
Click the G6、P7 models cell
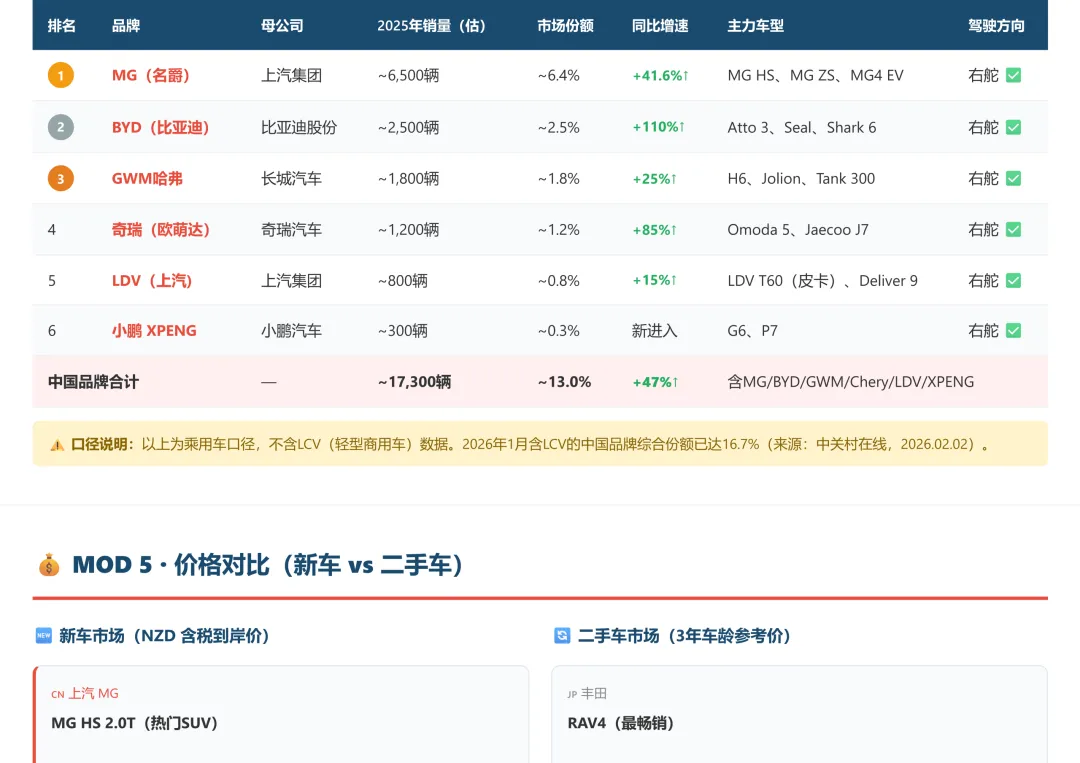tap(752, 331)
